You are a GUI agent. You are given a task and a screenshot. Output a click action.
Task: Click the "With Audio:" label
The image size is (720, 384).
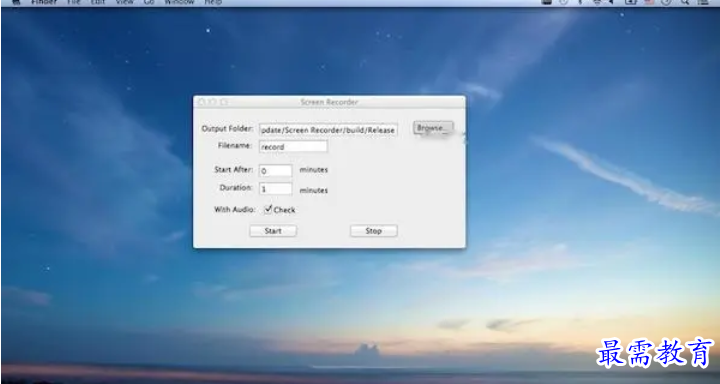click(235, 209)
